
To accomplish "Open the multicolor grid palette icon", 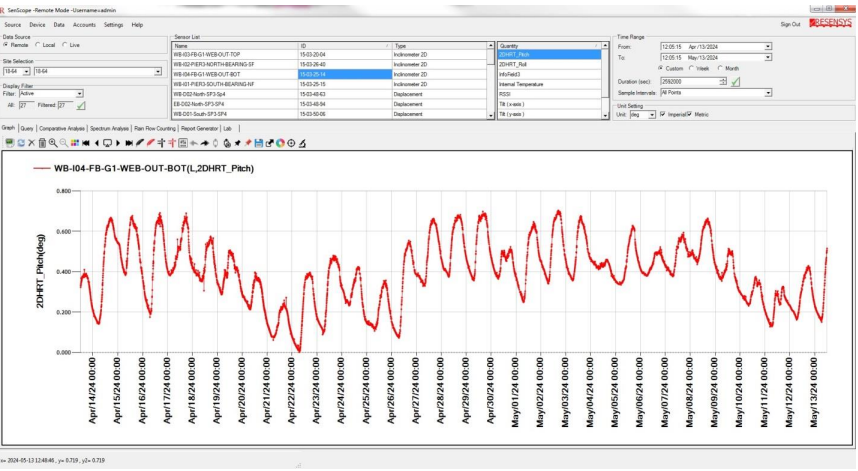I will point(75,143).
